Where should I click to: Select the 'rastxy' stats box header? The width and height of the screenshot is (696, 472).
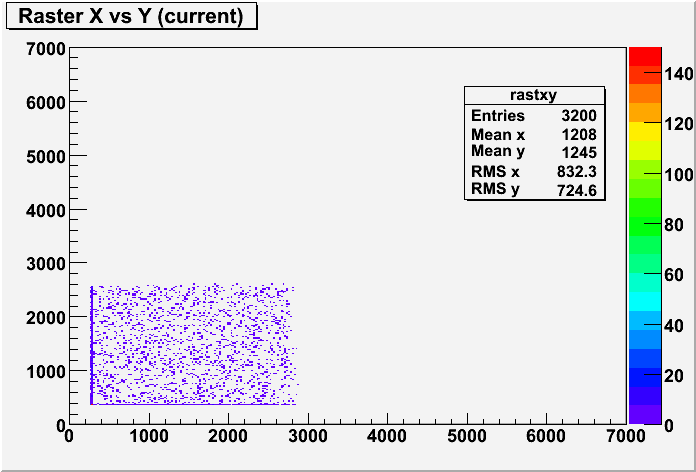[x=534, y=95]
